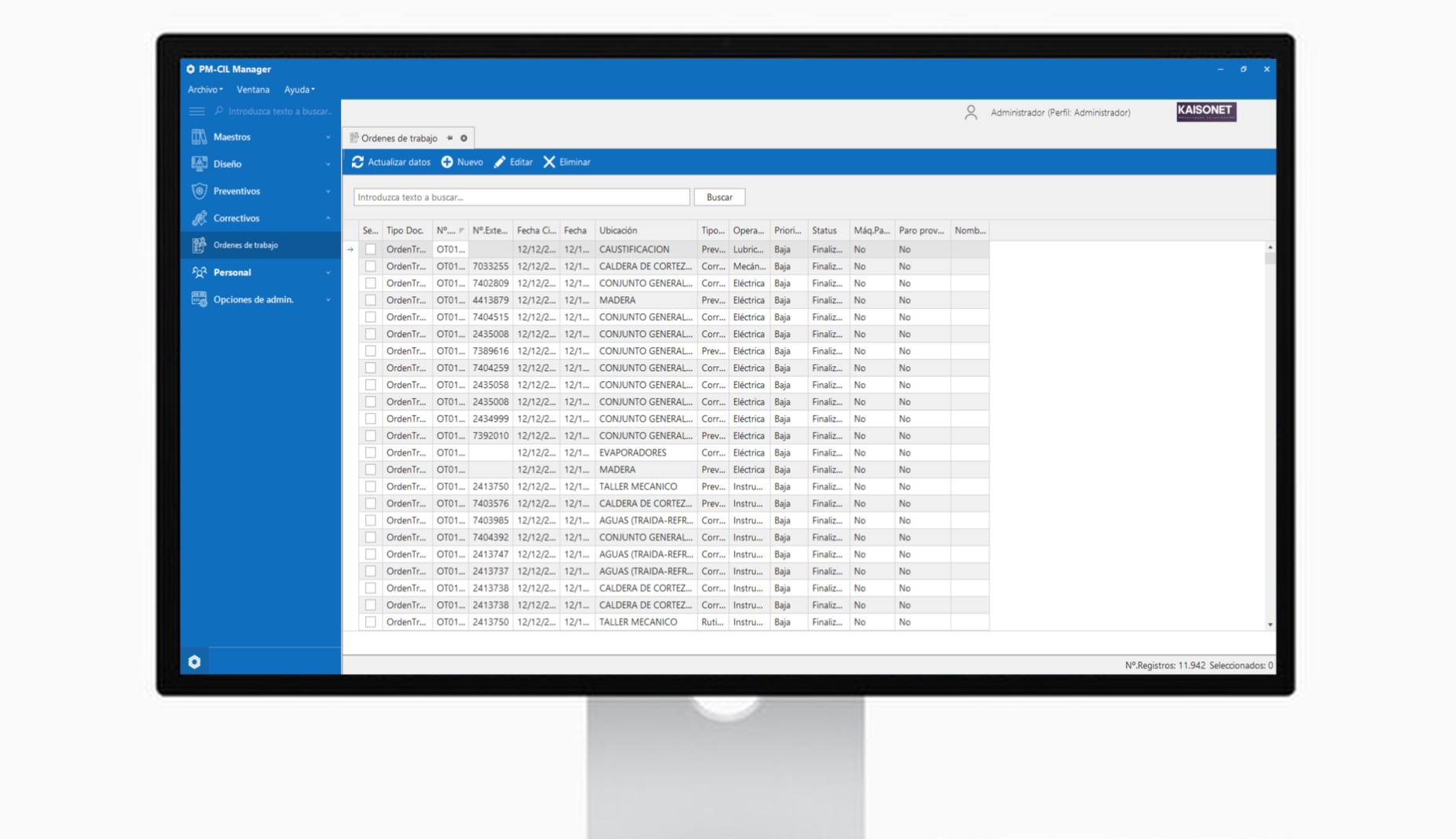Click the Actualizar datos refresh icon
Screen dimensions: 1456x839
pyautogui.click(x=358, y=162)
